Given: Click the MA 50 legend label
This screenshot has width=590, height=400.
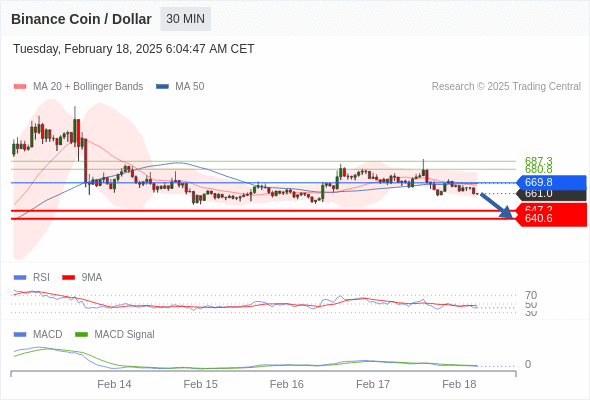Looking at the screenshot, I should click(x=190, y=87).
